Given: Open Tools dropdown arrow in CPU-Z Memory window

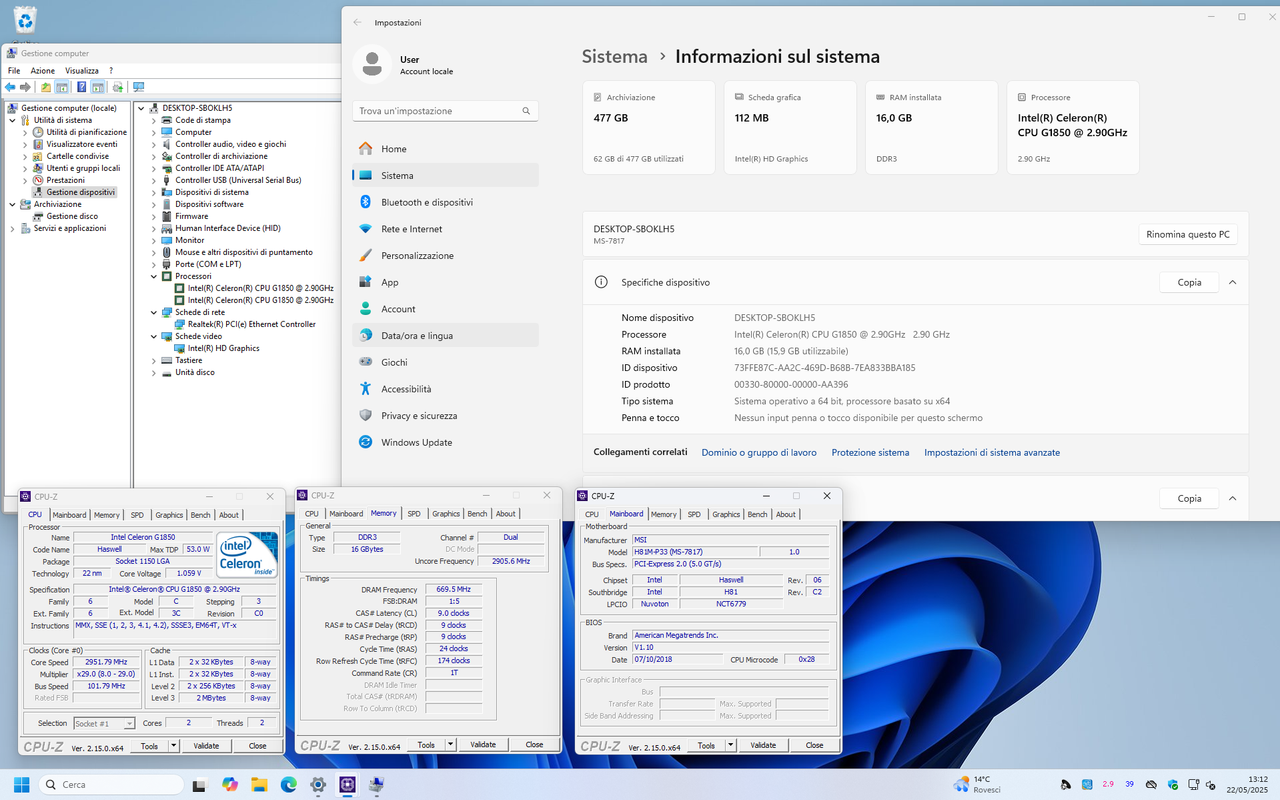Looking at the screenshot, I should click(450, 745).
